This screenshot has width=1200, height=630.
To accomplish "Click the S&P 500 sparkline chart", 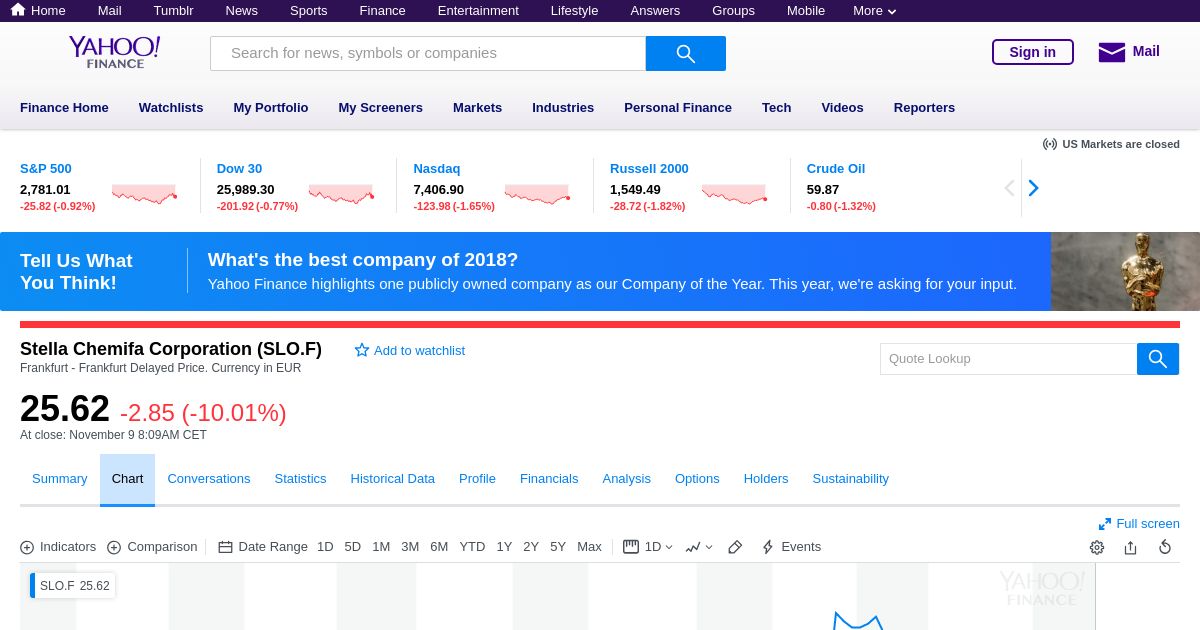I will [x=145, y=194].
